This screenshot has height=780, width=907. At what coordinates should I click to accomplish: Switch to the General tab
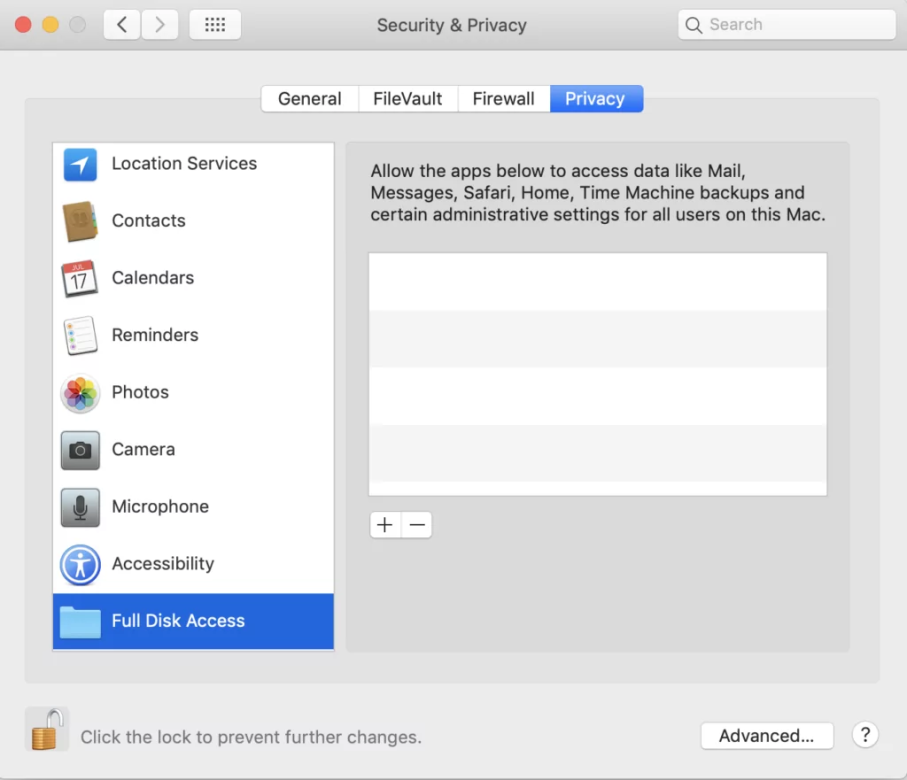(x=309, y=99)
